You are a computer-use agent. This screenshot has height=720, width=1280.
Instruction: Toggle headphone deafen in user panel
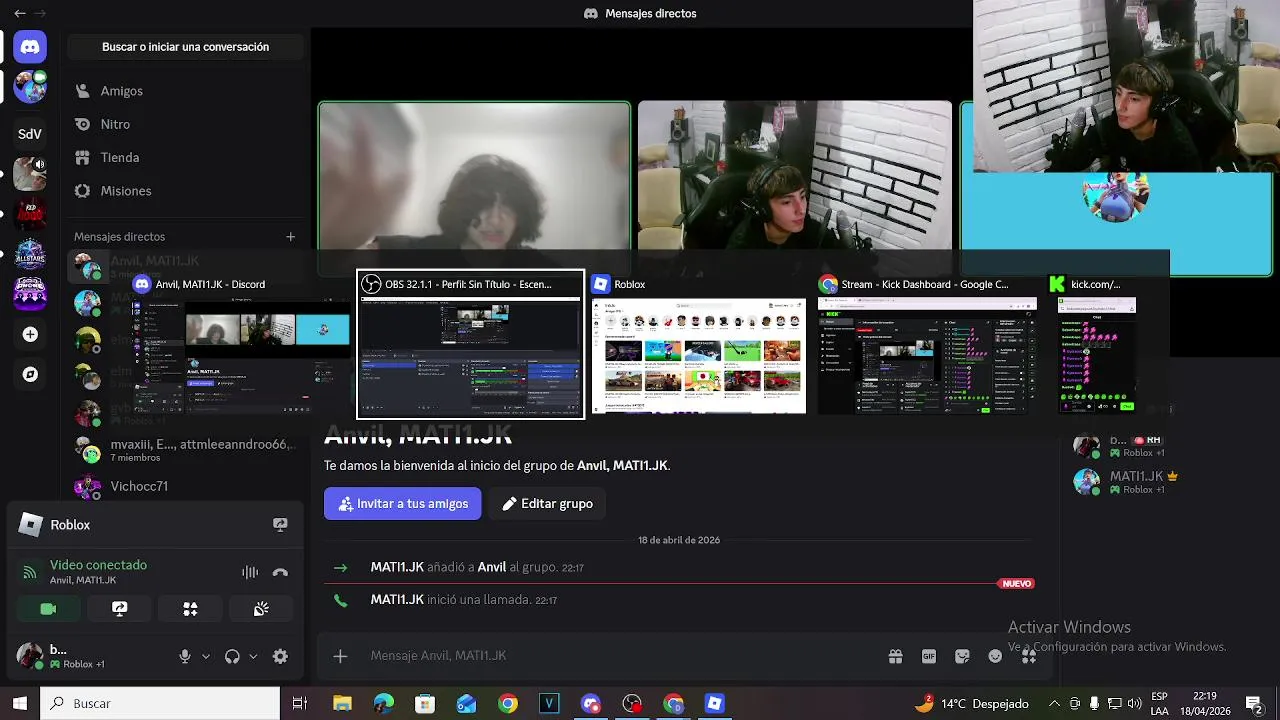pyautogui.click(x=232, y=656)
